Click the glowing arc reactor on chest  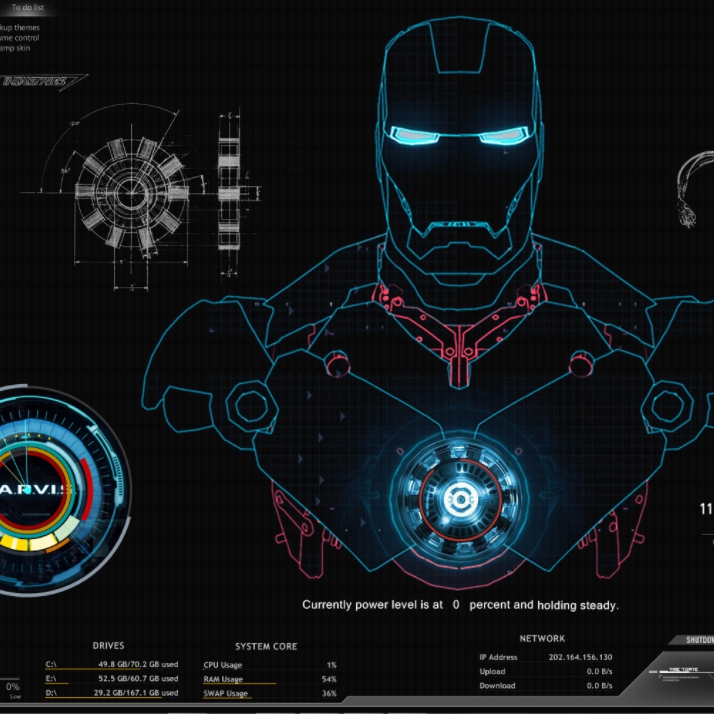click(x=460, y=500)
